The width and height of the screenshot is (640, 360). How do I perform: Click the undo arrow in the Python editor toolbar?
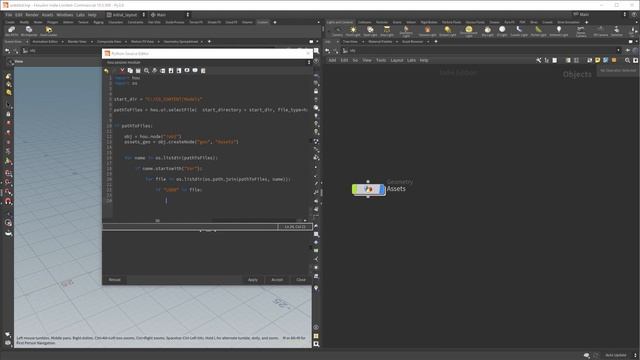coord(107,71)
